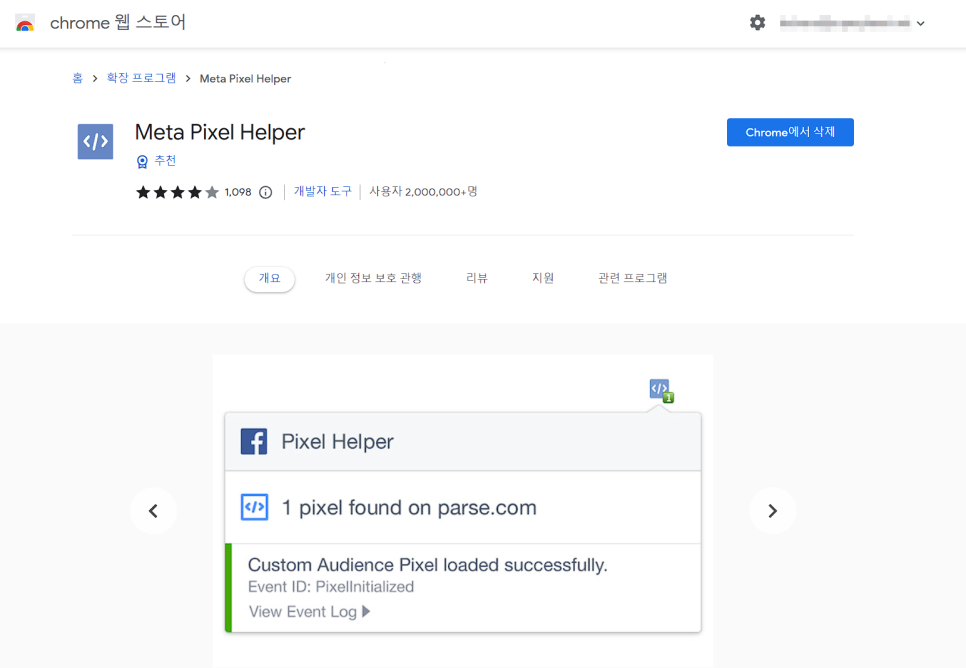Click the 사용자 2,000,000+명 text
Viewport: 966px width, 668px height.
pos(423,192)
